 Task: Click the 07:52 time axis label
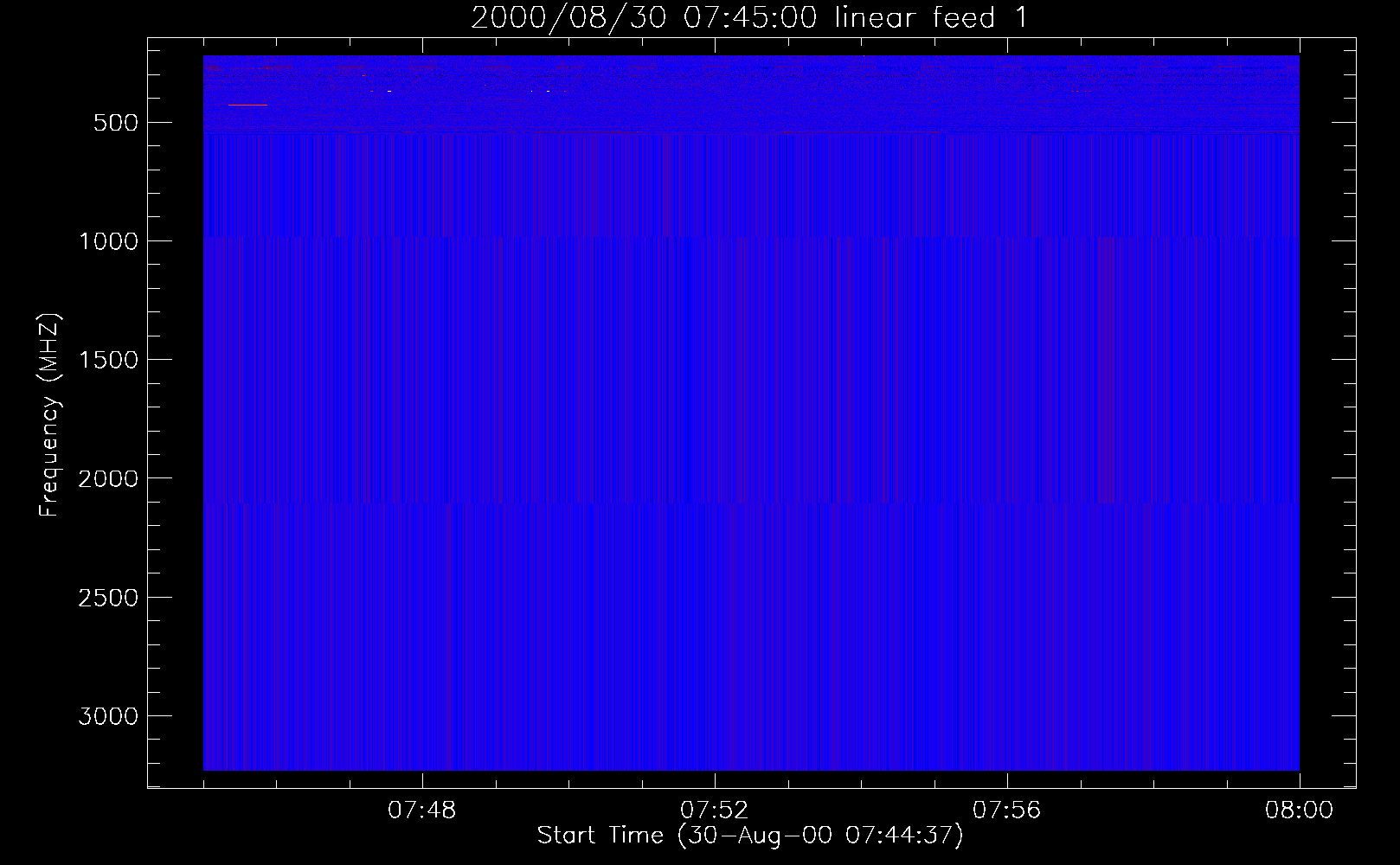coord(715,811)
